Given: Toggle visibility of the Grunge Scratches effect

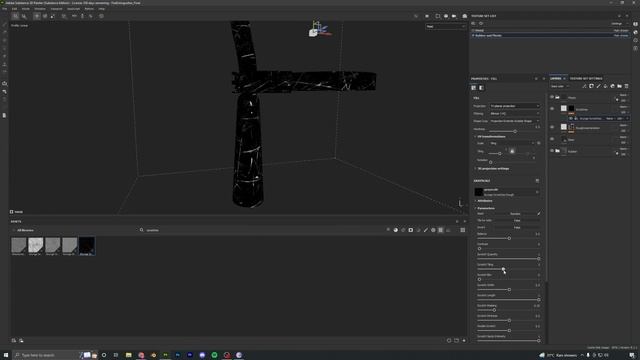Looking at the screenshot, I should (571, 118).
